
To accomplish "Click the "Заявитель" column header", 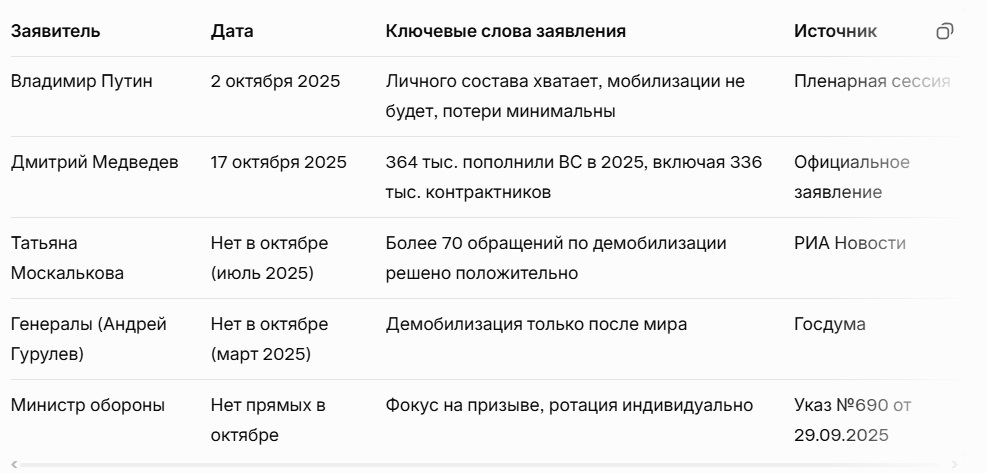I will [x=55, y=31].
